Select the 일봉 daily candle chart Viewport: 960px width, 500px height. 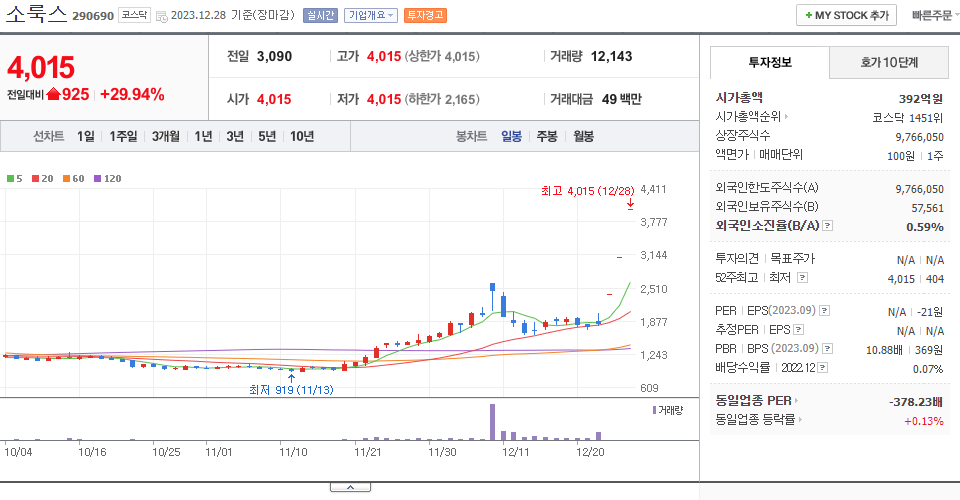511,136
